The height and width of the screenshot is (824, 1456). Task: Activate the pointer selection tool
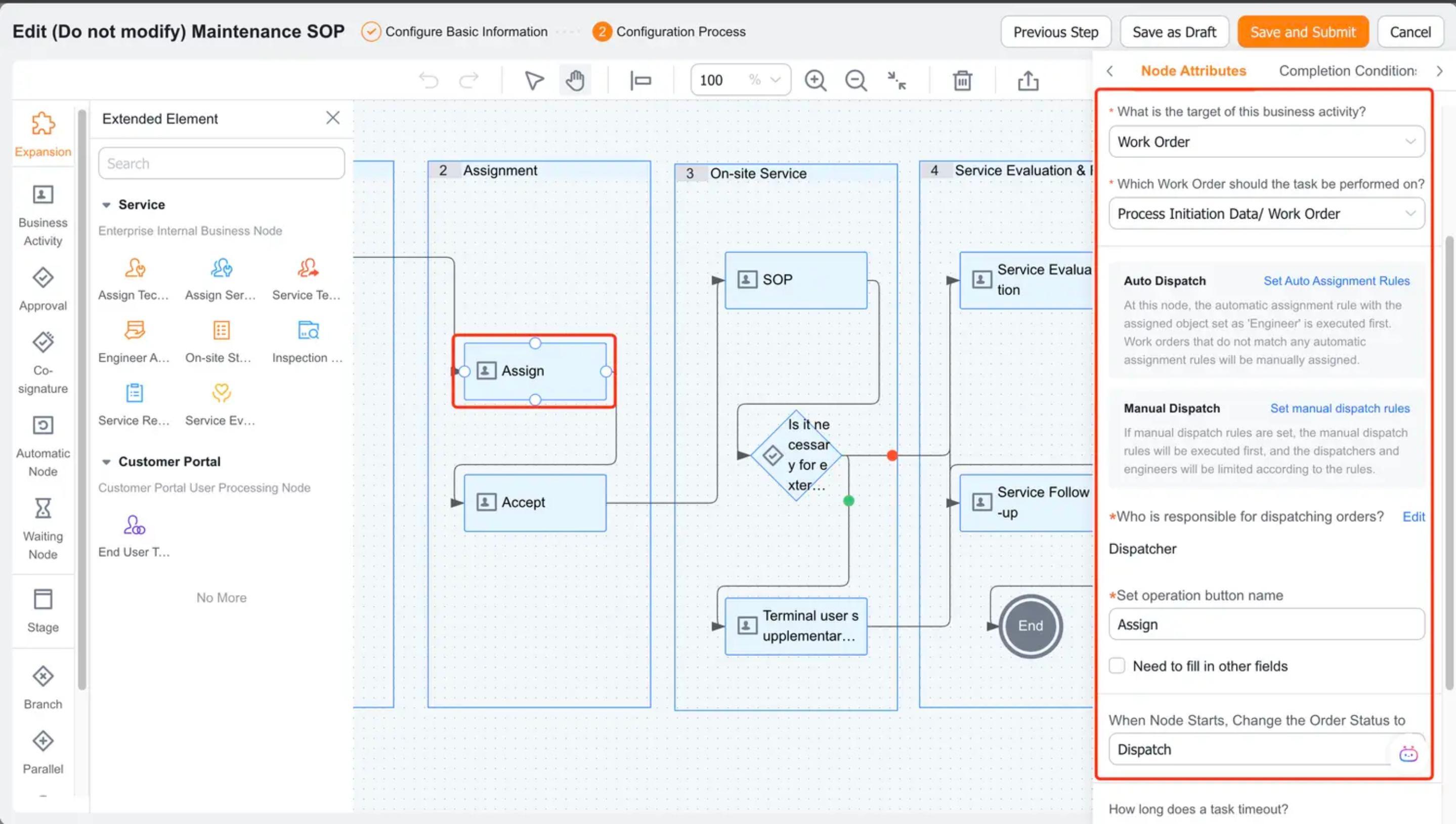pos(533,80)
